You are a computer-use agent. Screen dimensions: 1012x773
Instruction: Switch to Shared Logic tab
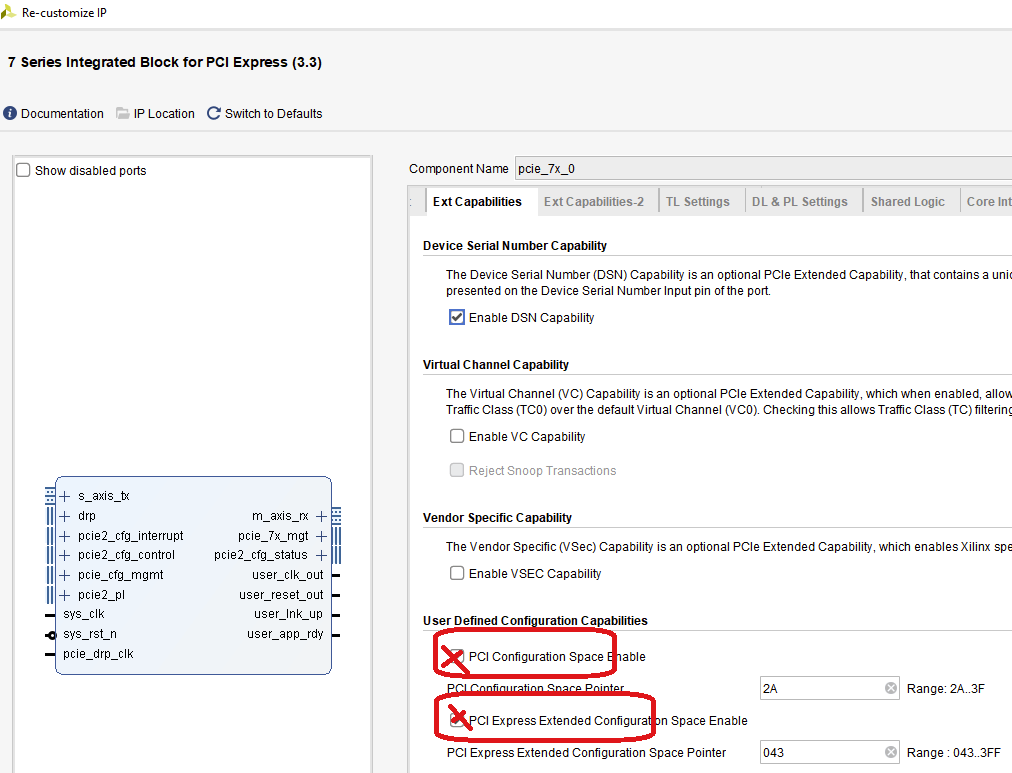pos(907,202)
